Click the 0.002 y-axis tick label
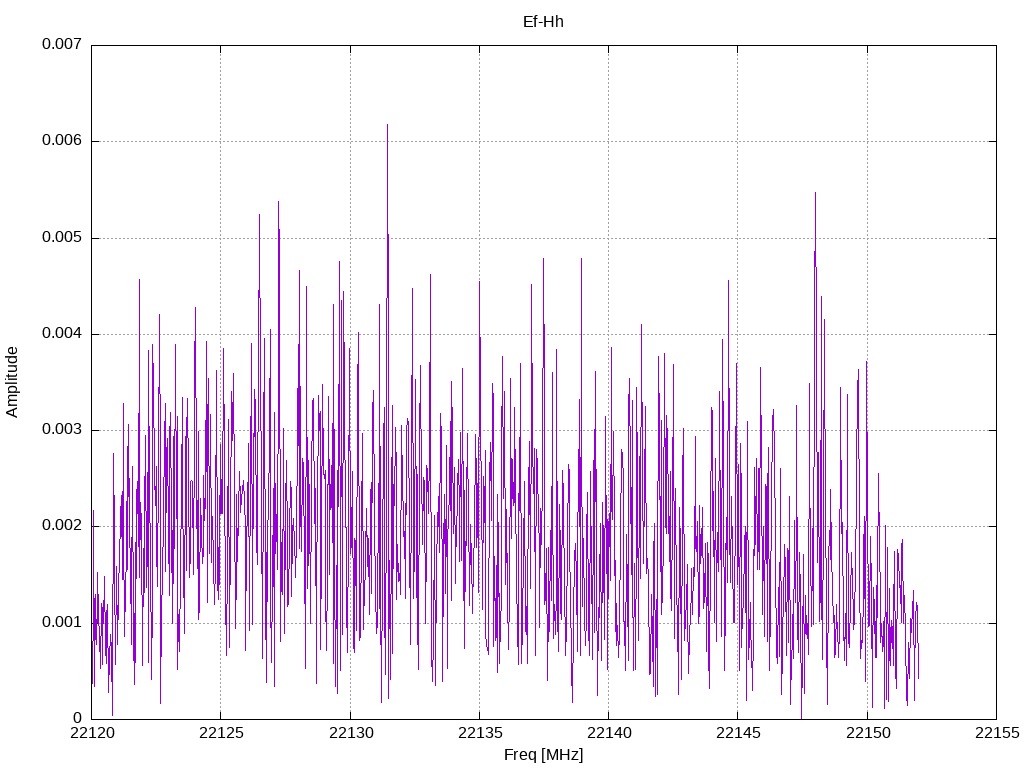The width and height of the screenshot is (1024, 768). click(62, 526)
